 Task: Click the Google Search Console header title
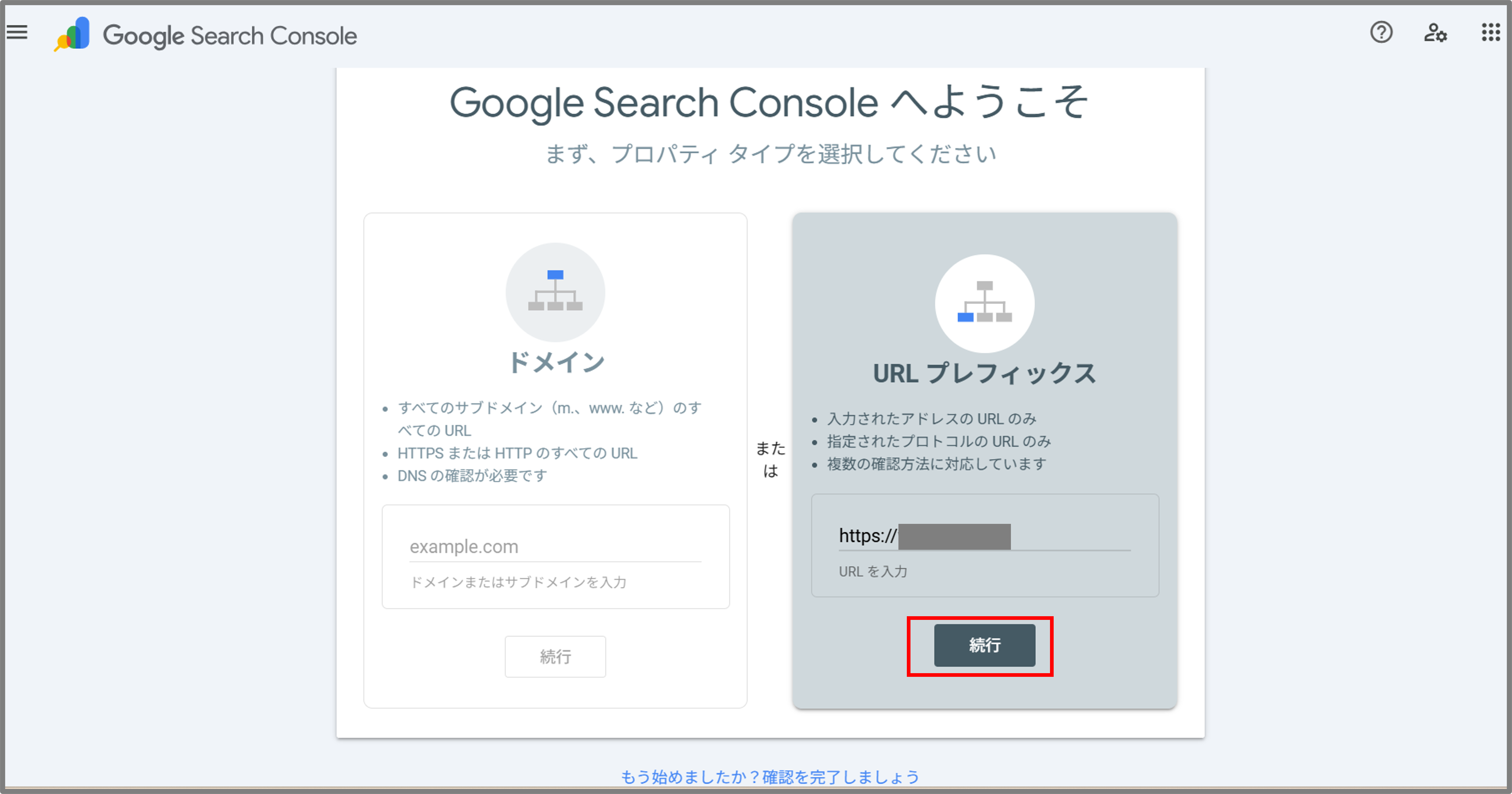click(x=230, y=36)
